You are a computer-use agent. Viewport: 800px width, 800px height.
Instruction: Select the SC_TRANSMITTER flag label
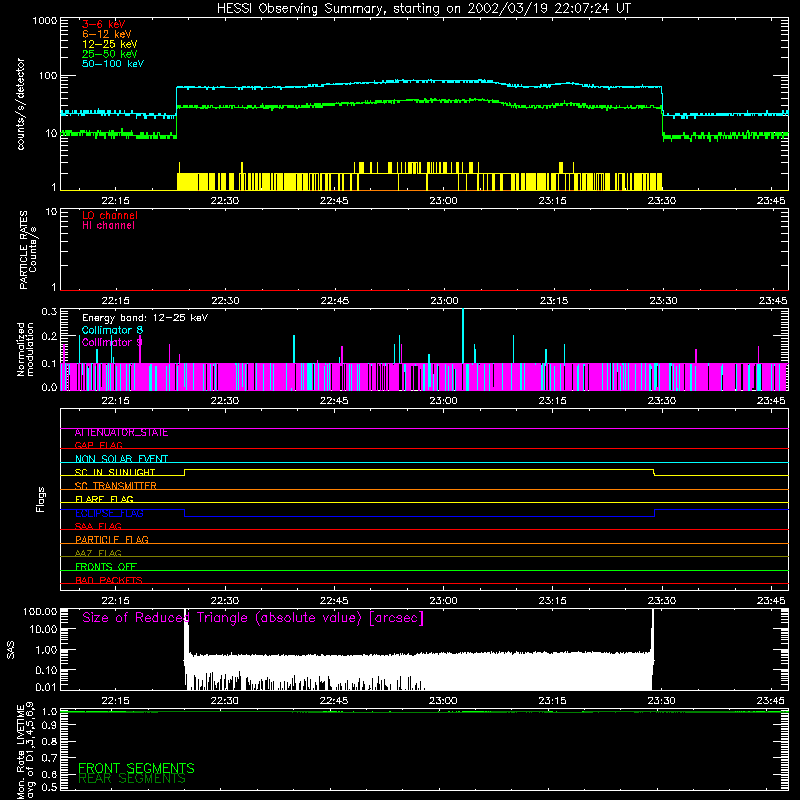point(116,486)
